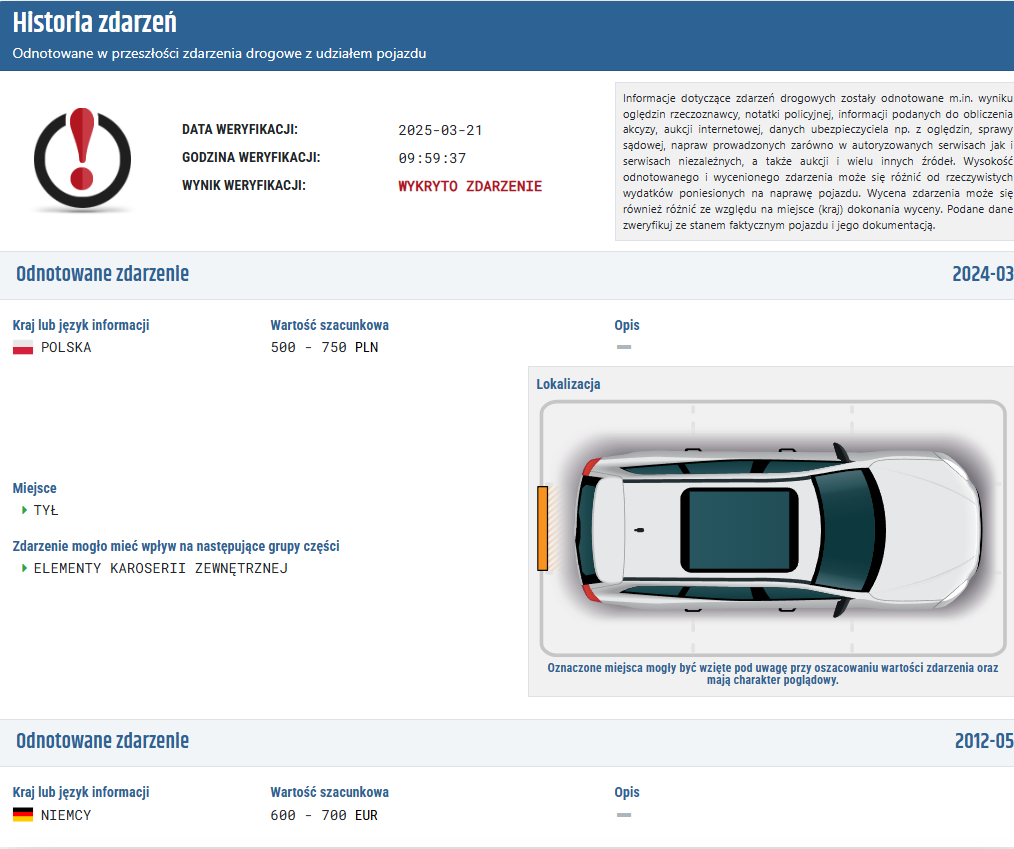Click the orange rear damage marker

tap(543, 528)
